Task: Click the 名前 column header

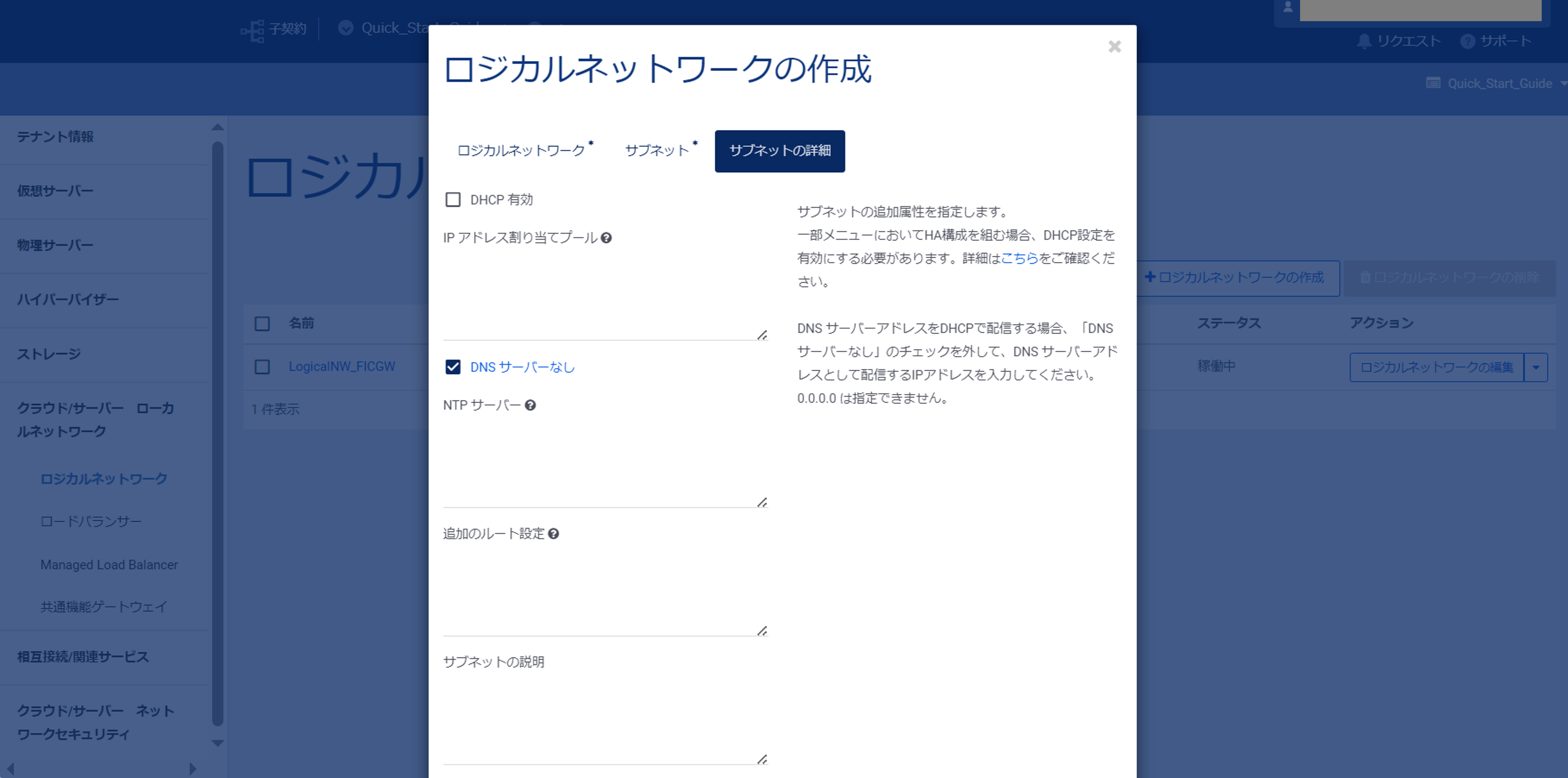Action: 301,323
